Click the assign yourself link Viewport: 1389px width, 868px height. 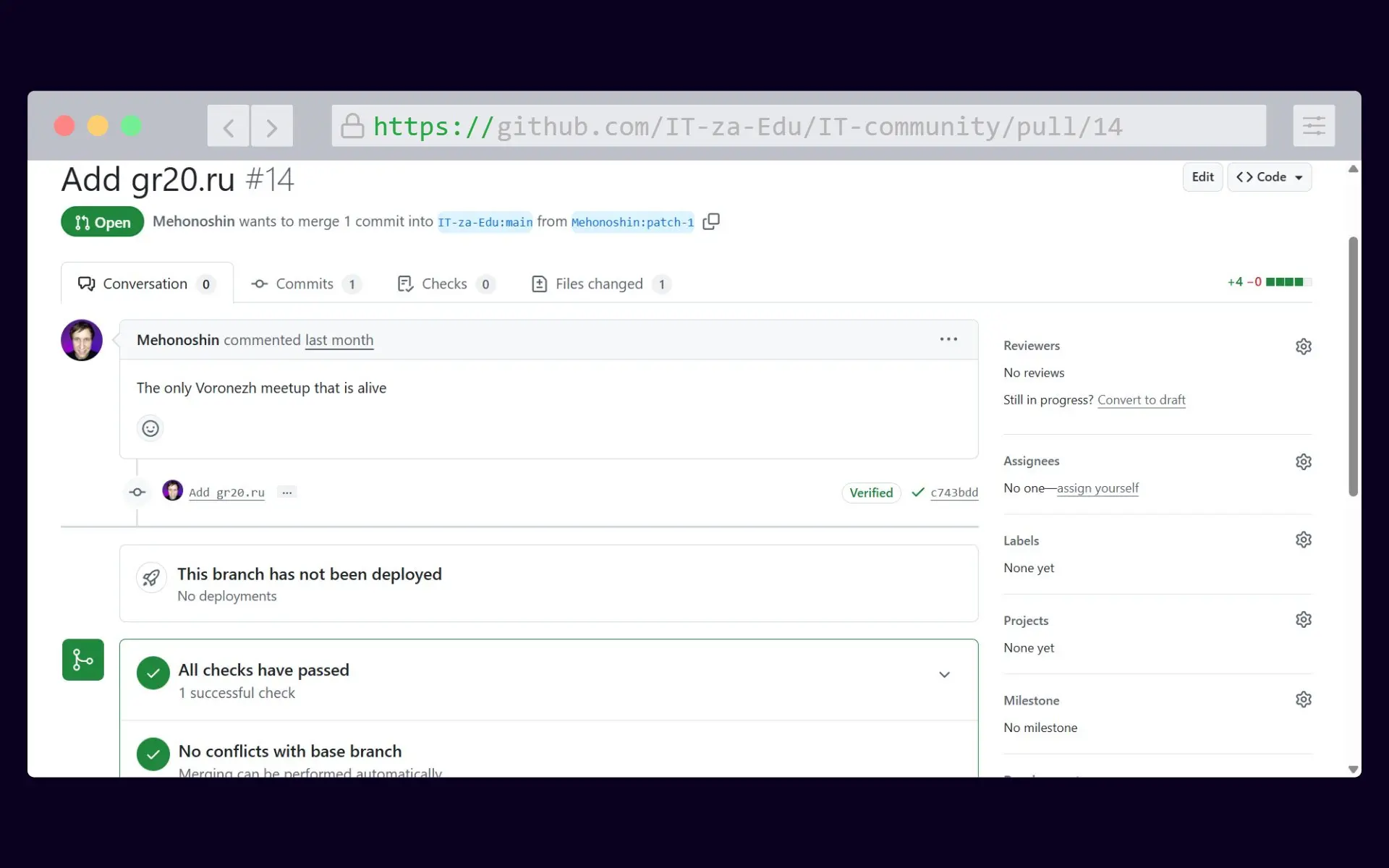1097,488
